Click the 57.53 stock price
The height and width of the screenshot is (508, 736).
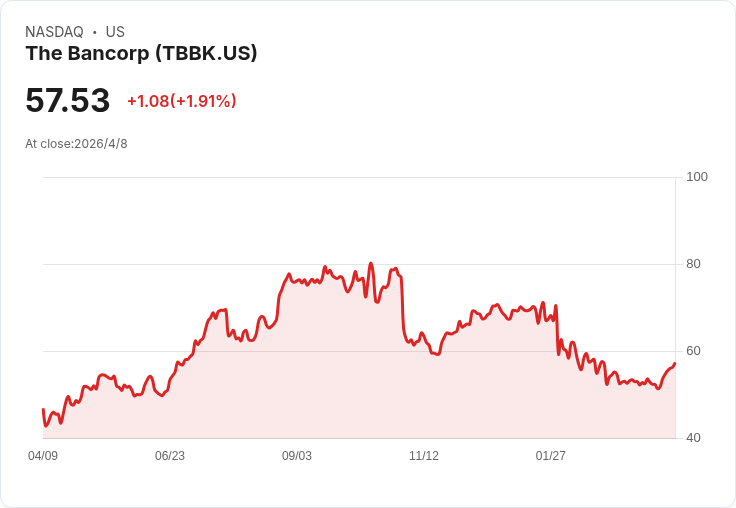[68, 100]
